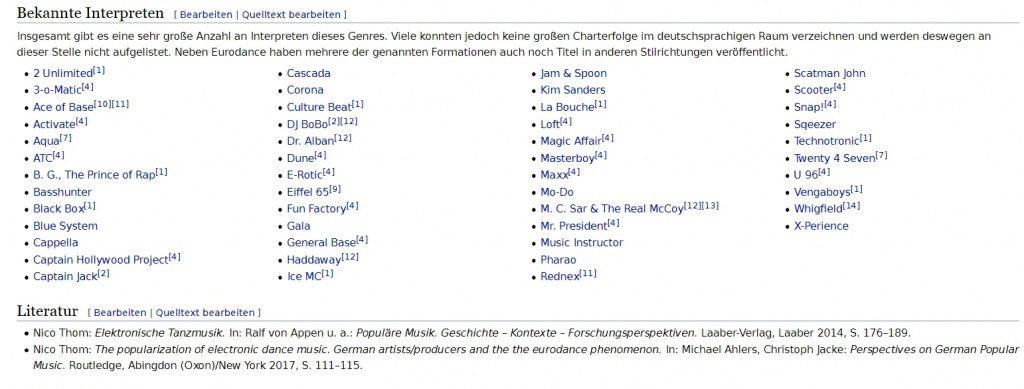
Task: Follow the Captain Hollywood Project link
Action: [x=101, y=260]
